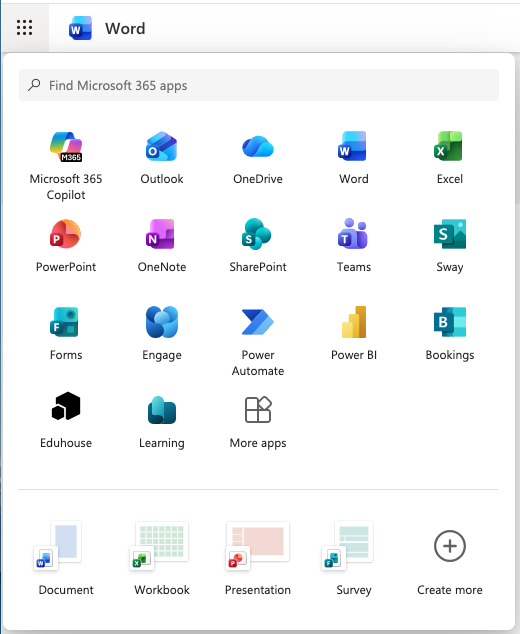Screen dimensions: 520x634
Task: Click the Create more plus button
Action: click(450, 546)
